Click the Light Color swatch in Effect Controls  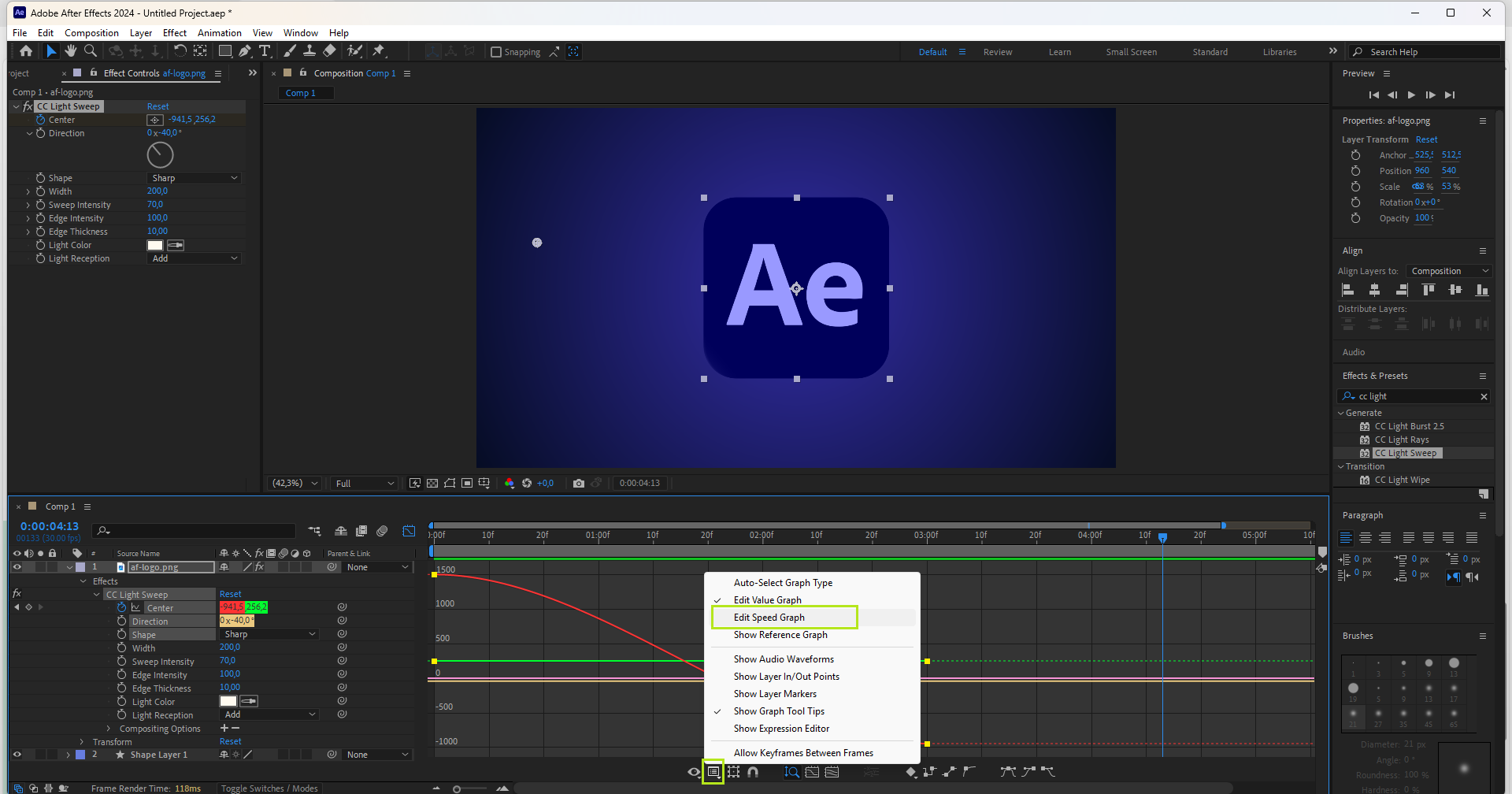tap(155, 245)
